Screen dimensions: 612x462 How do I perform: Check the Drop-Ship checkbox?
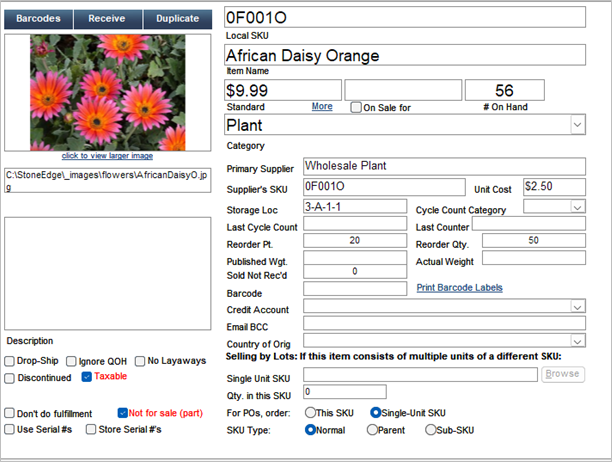(x=10, y=361)
